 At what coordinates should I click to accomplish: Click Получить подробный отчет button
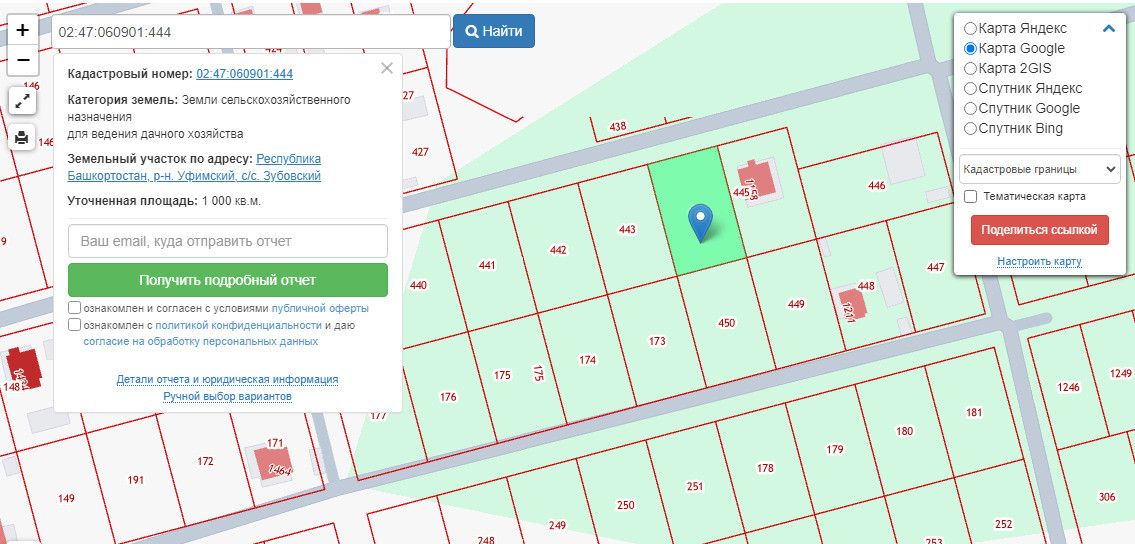tap(228, 280)
